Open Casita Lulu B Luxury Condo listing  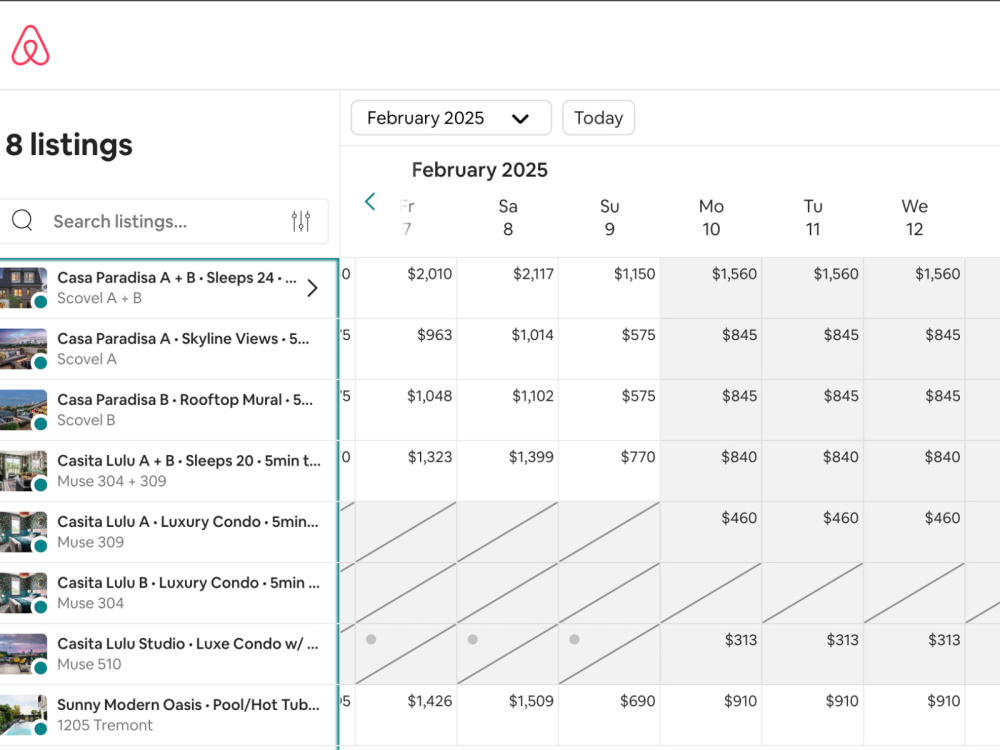169,593
